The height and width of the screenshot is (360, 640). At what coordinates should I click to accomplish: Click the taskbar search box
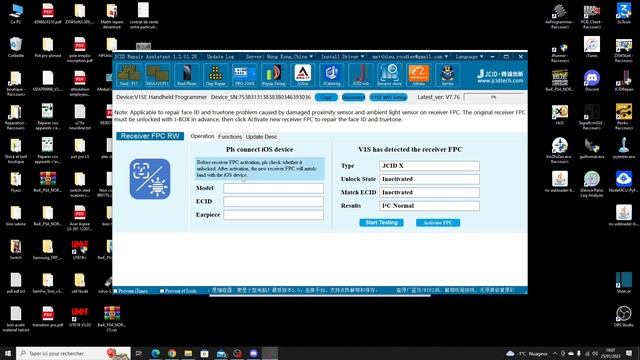pos(73,353)
